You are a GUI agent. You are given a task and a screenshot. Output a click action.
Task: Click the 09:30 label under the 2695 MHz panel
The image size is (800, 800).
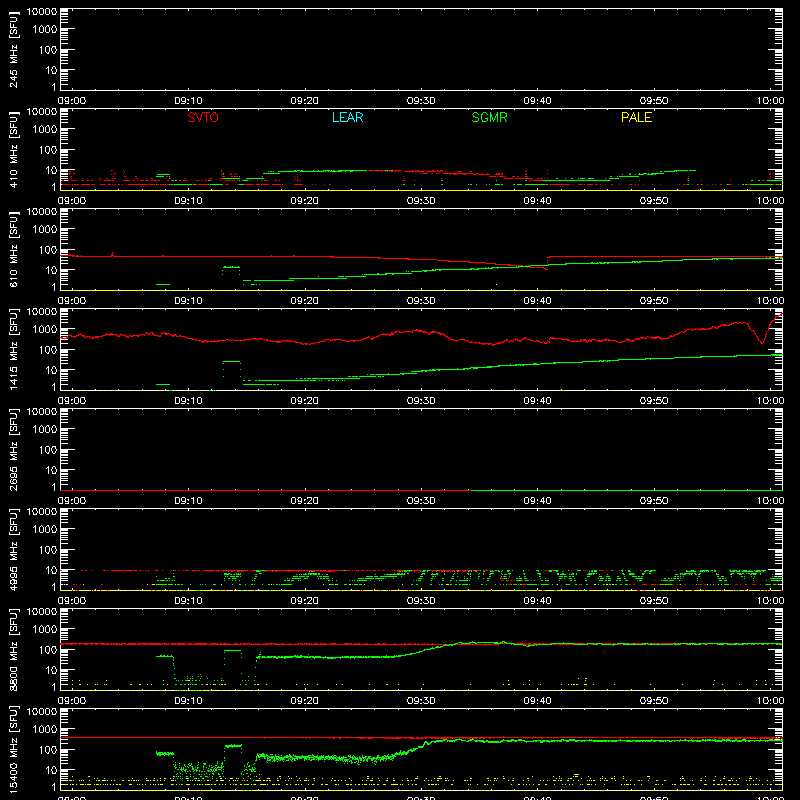point(421,501)
